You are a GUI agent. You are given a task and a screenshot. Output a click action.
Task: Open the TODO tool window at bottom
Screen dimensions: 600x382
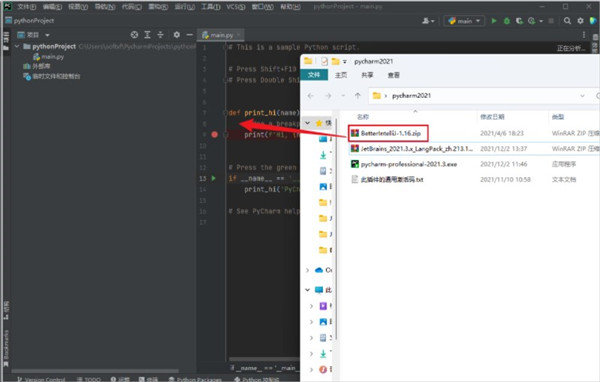tap(89, 379)
